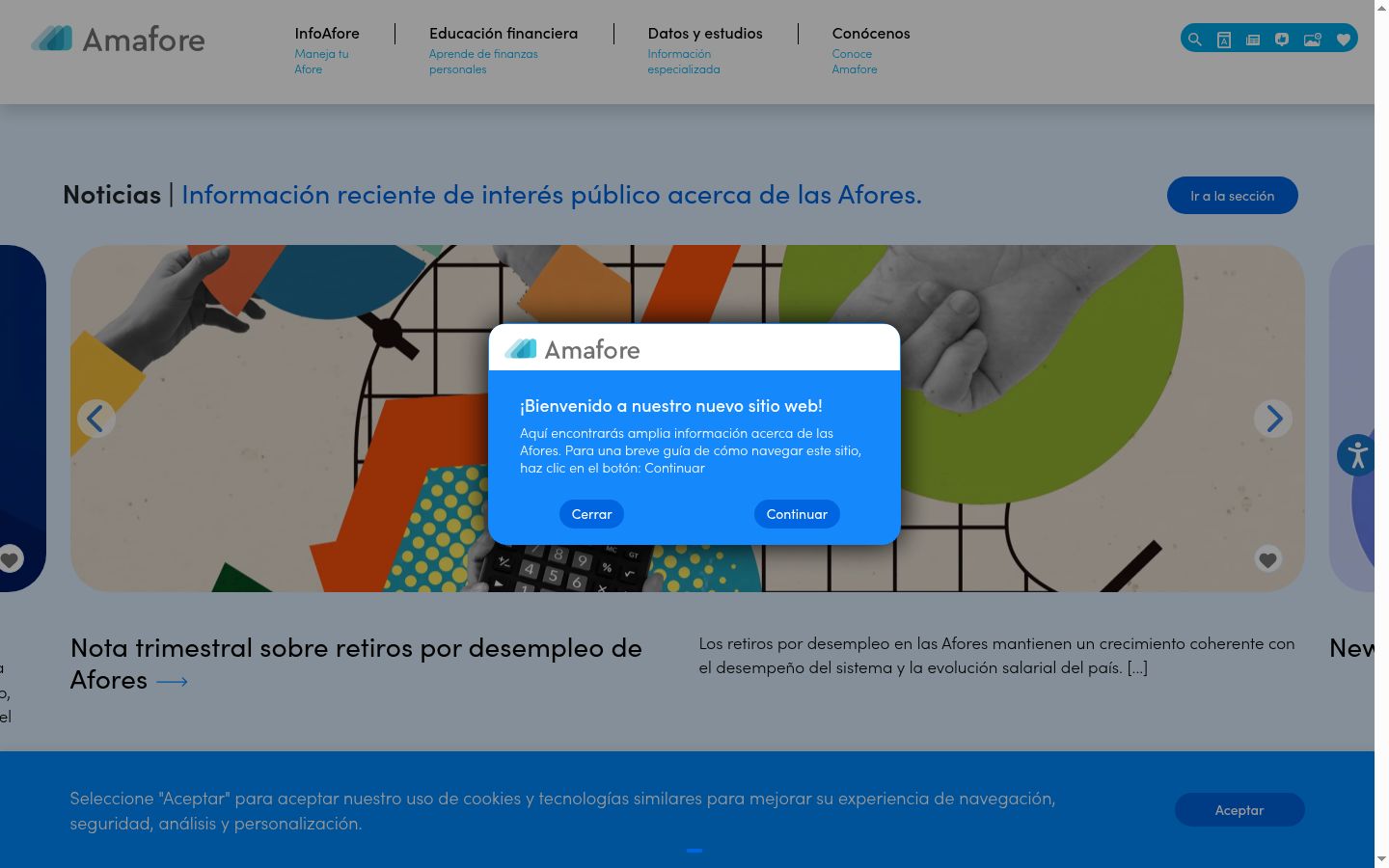
Task: Accept cookies with the Aceptar button
Action: tap(1239, 810)
